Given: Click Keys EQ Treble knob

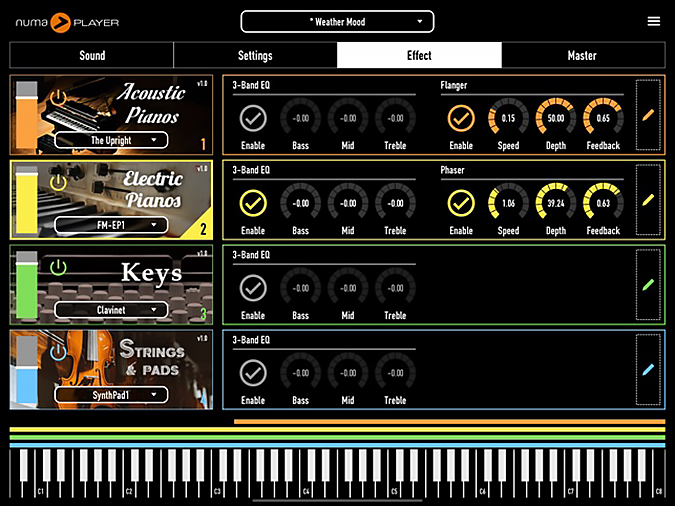Looking at the screenshot, I should pos(395,288).
